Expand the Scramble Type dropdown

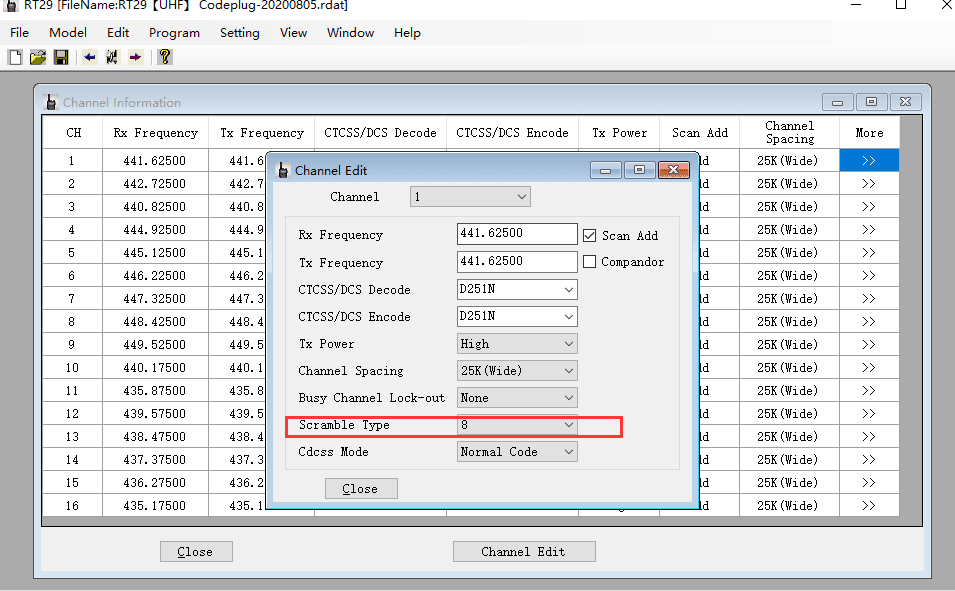(568, 425)
